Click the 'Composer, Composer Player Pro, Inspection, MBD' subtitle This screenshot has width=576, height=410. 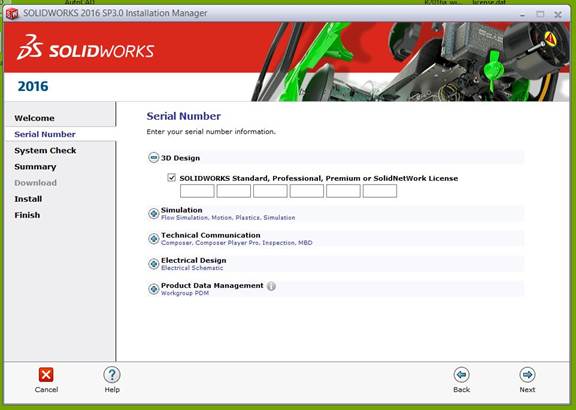[237, 243]
